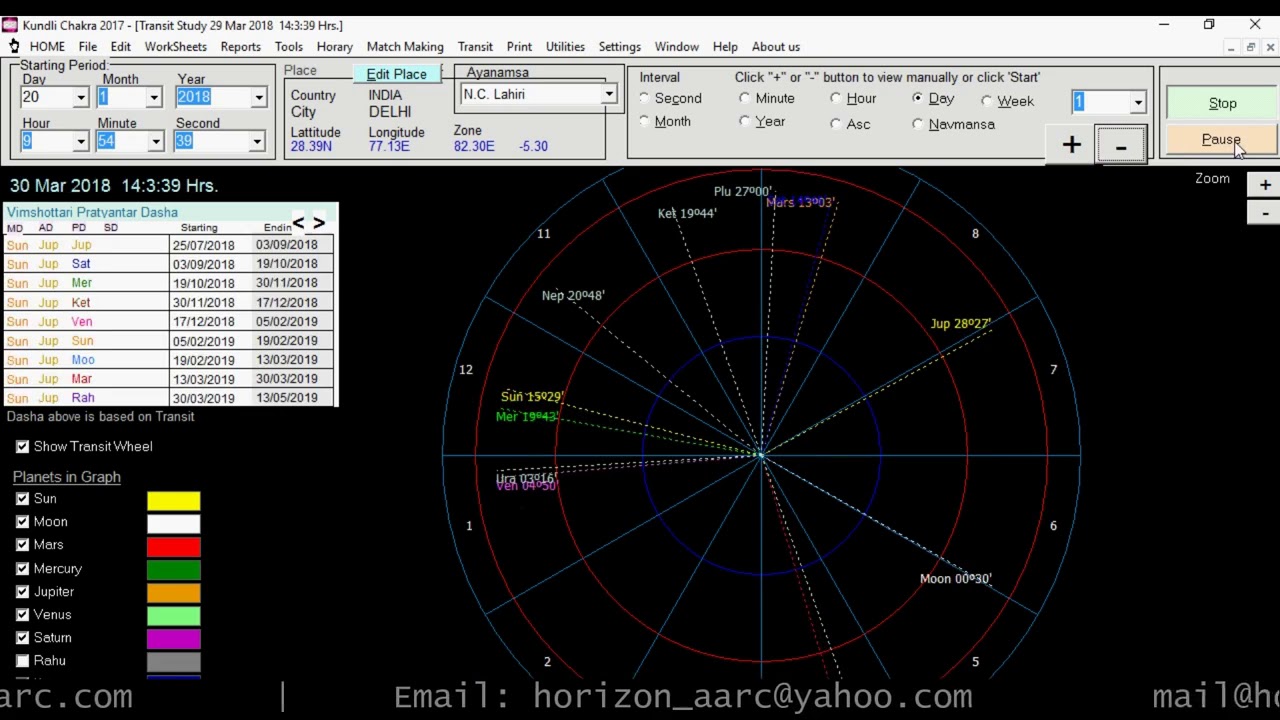Click the plus step-forward button
This screenshot has width=1280, height=720.
(1071, 146)
